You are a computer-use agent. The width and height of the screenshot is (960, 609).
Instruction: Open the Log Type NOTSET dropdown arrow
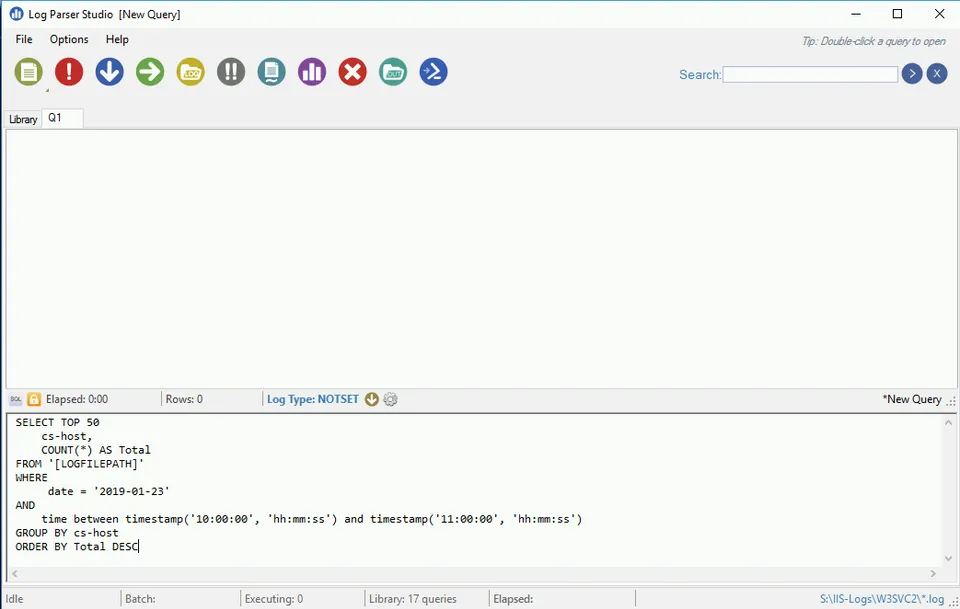coord(371,399)
